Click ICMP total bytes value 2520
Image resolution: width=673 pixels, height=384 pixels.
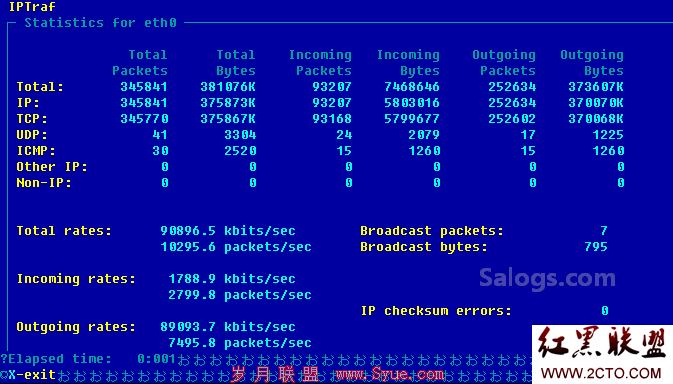(240, 151)
